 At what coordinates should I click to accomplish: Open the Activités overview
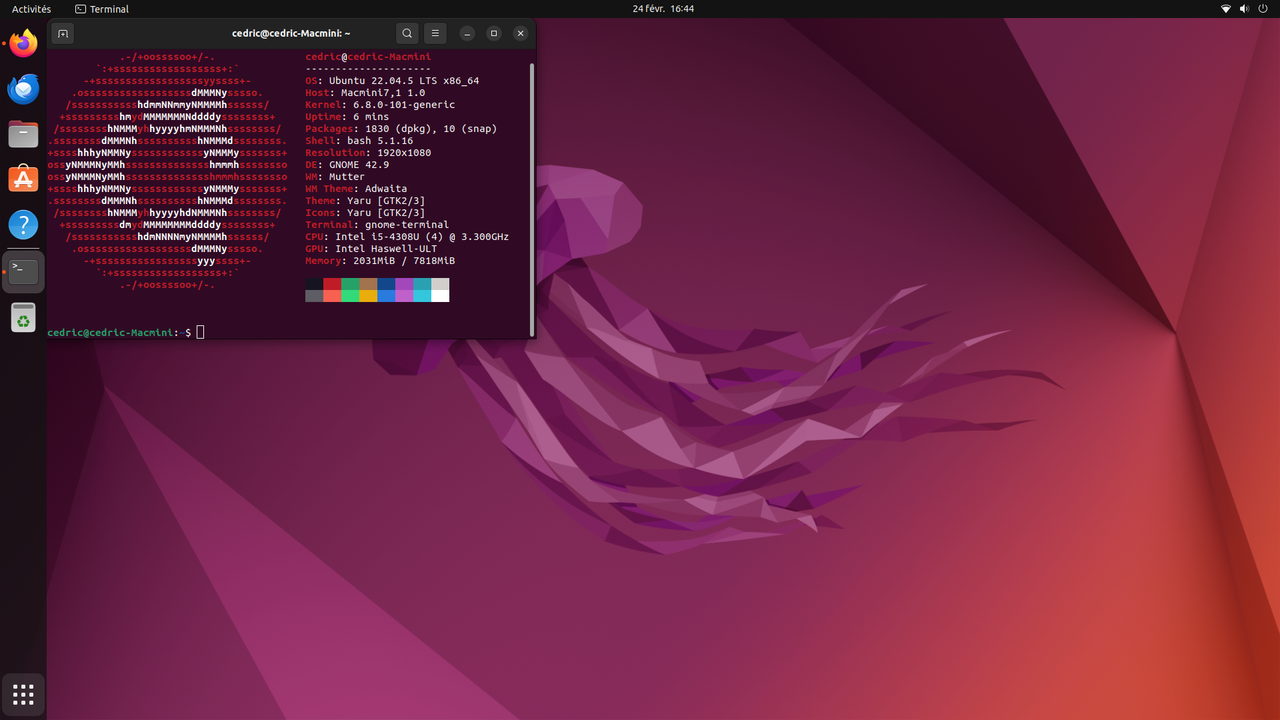pyautogui.click(x=31, y=9)
